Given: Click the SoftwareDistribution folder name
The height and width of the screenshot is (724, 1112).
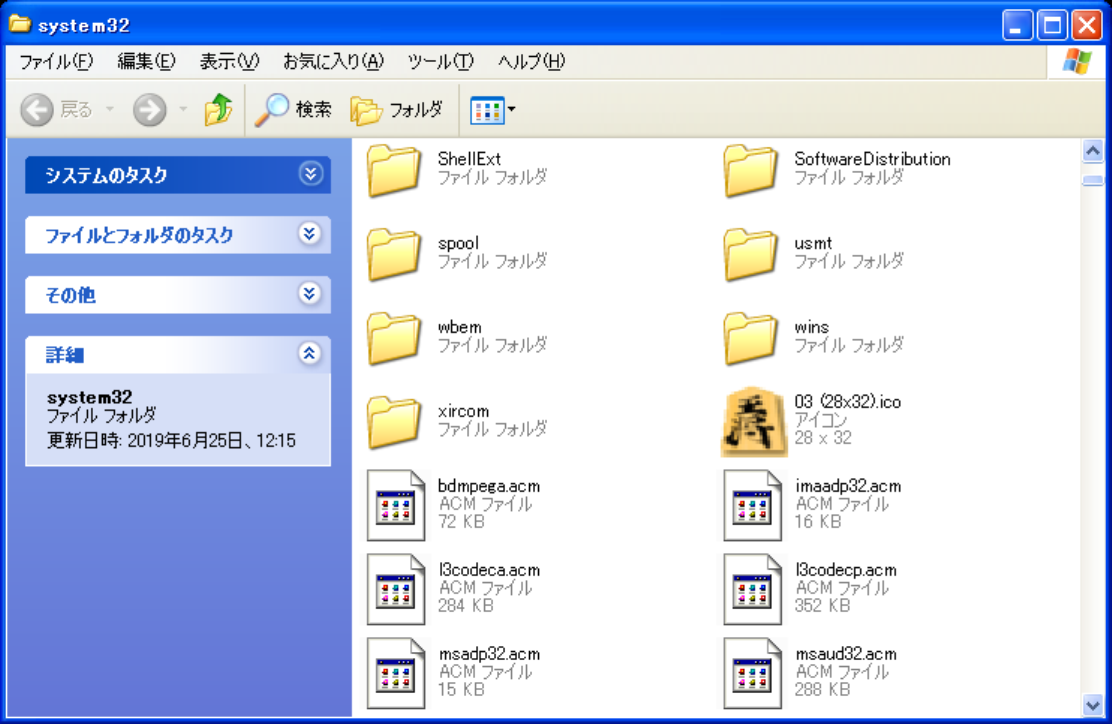Looking at the screenshot, I should point(872,159).
